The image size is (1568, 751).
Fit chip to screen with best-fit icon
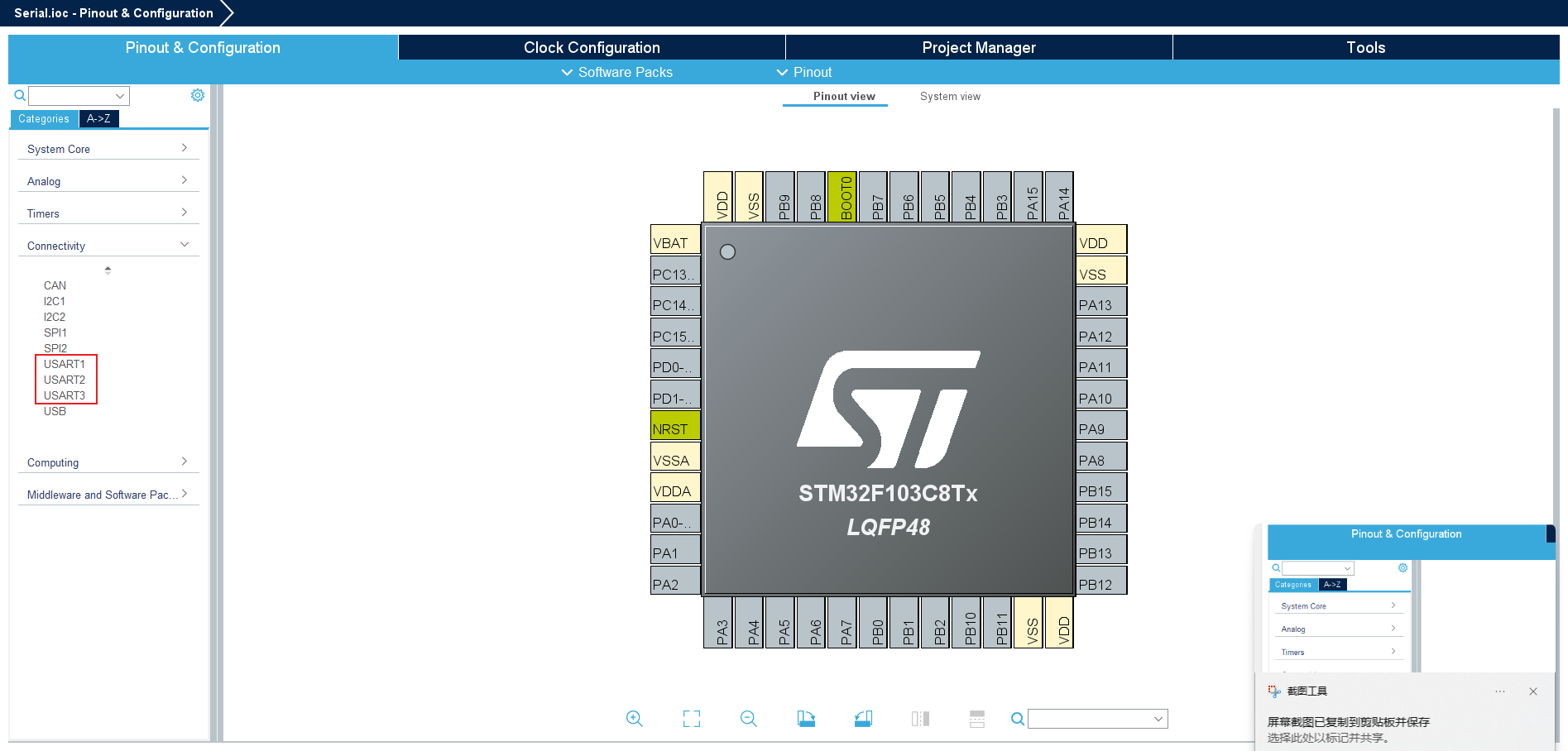click(692, 719)
